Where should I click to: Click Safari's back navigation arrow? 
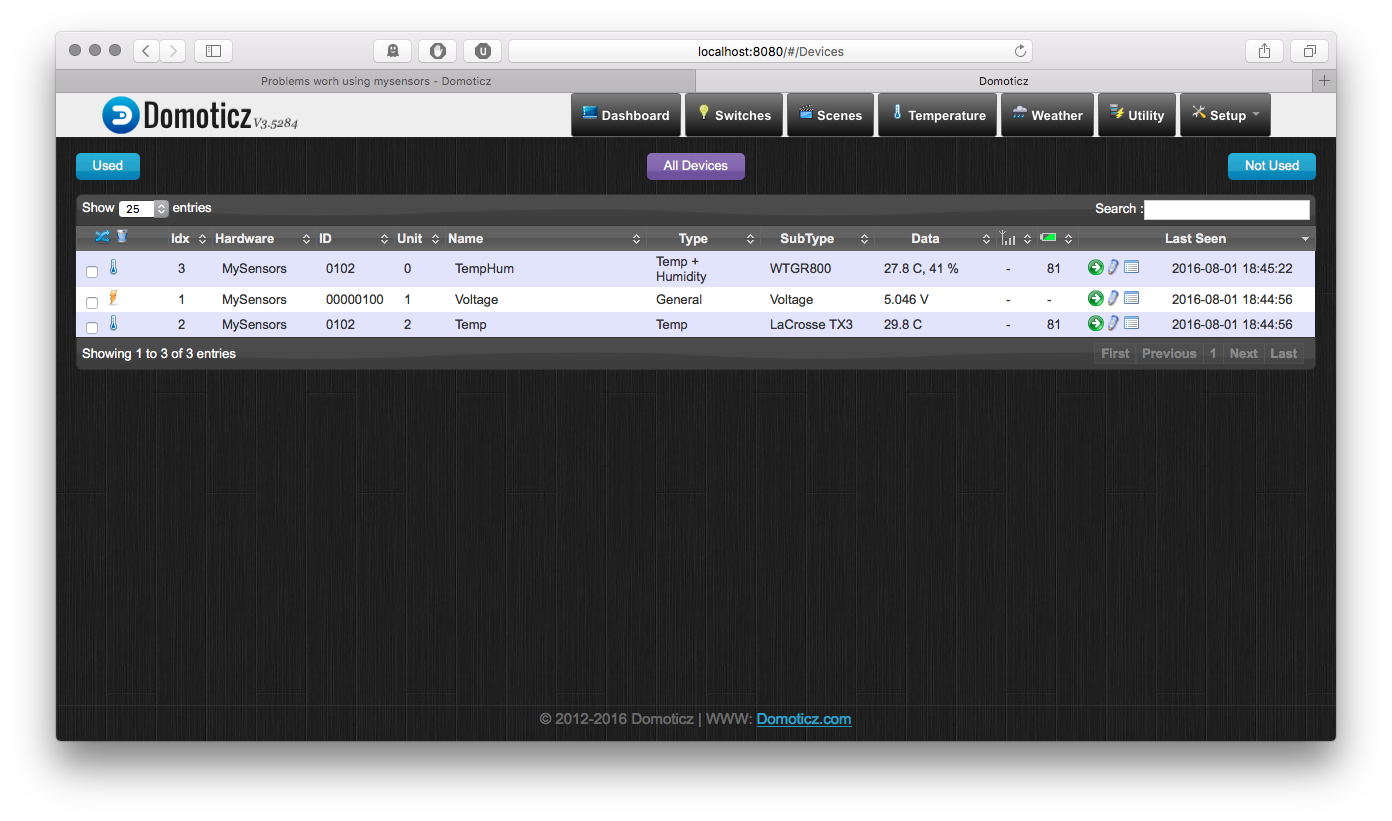coord(146,51)
